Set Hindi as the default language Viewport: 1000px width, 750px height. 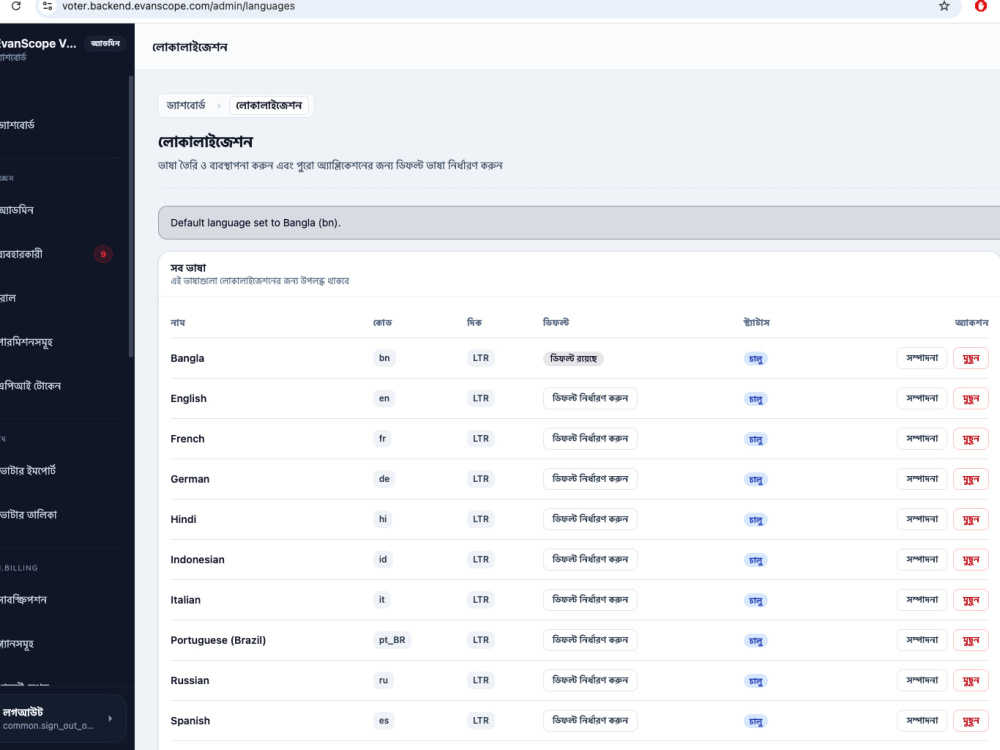click(590, 519)
